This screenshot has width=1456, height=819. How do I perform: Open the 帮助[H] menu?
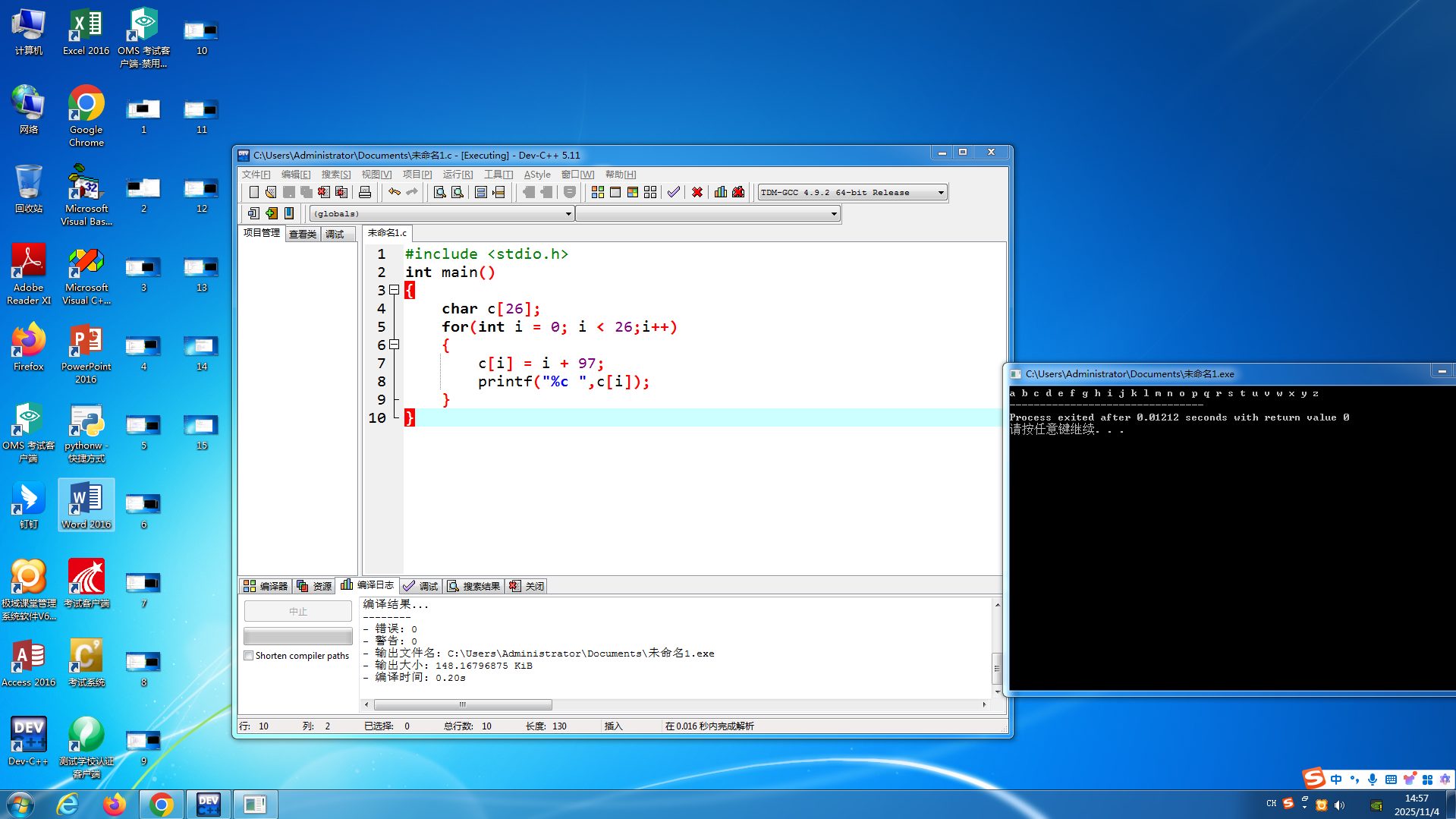coord(621,175)
